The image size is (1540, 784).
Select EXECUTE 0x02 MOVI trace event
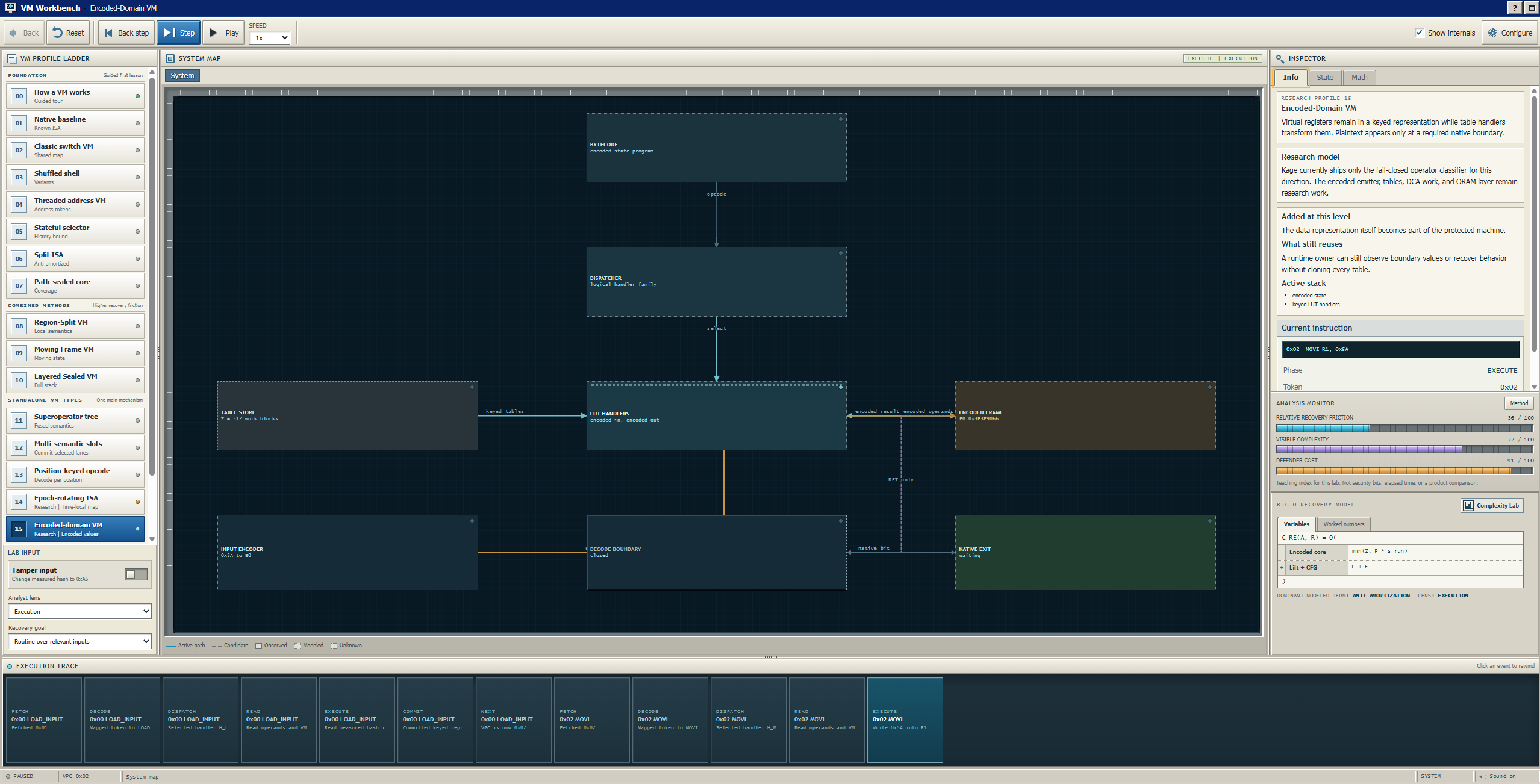(905, 720)
